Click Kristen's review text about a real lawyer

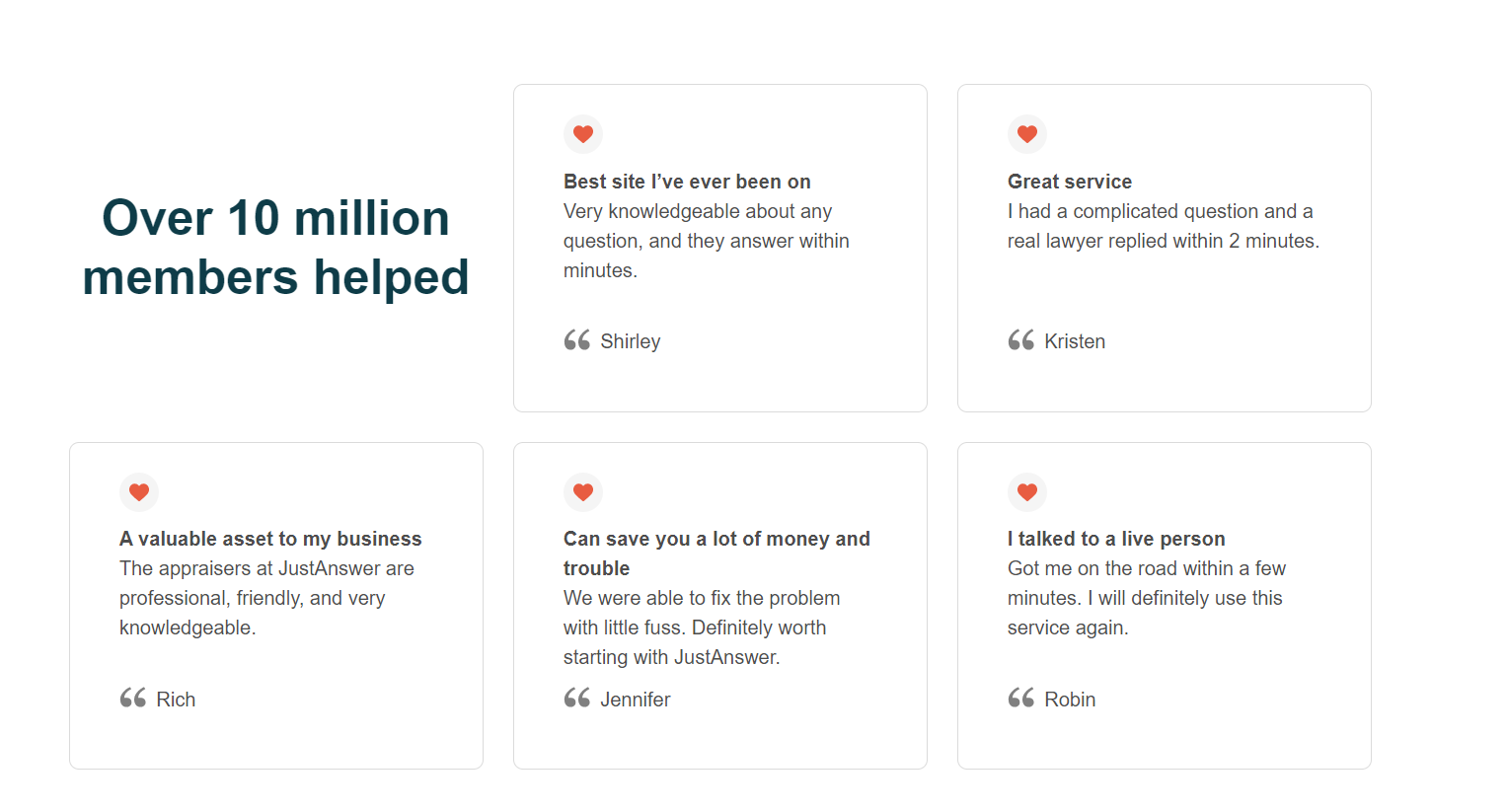tap(1164, 226)
